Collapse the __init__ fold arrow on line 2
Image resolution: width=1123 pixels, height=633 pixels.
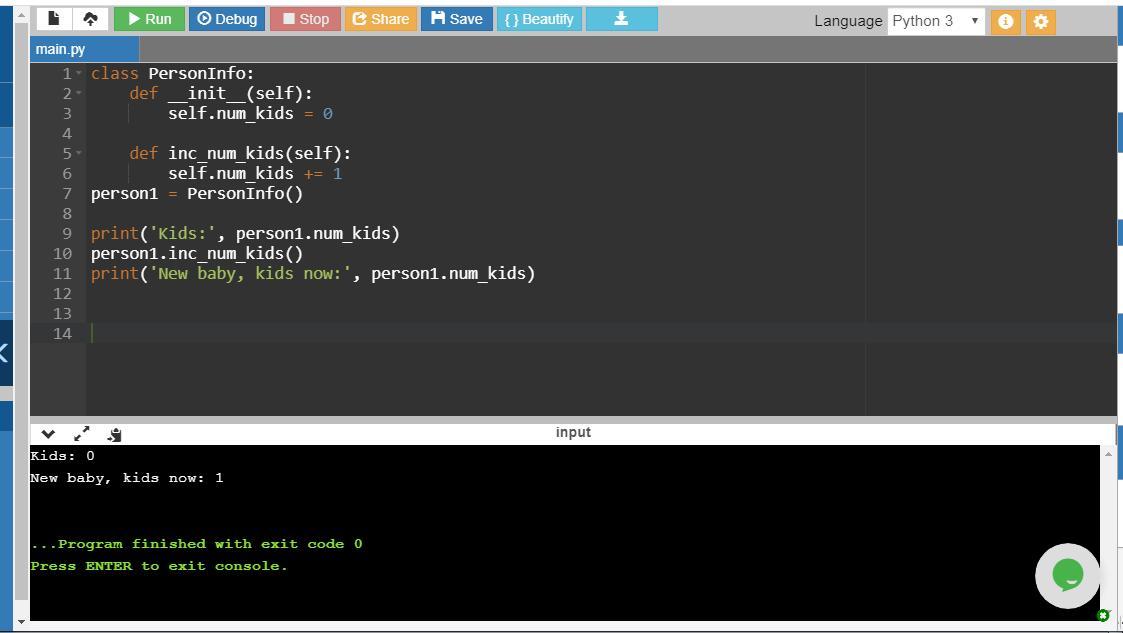79,94
